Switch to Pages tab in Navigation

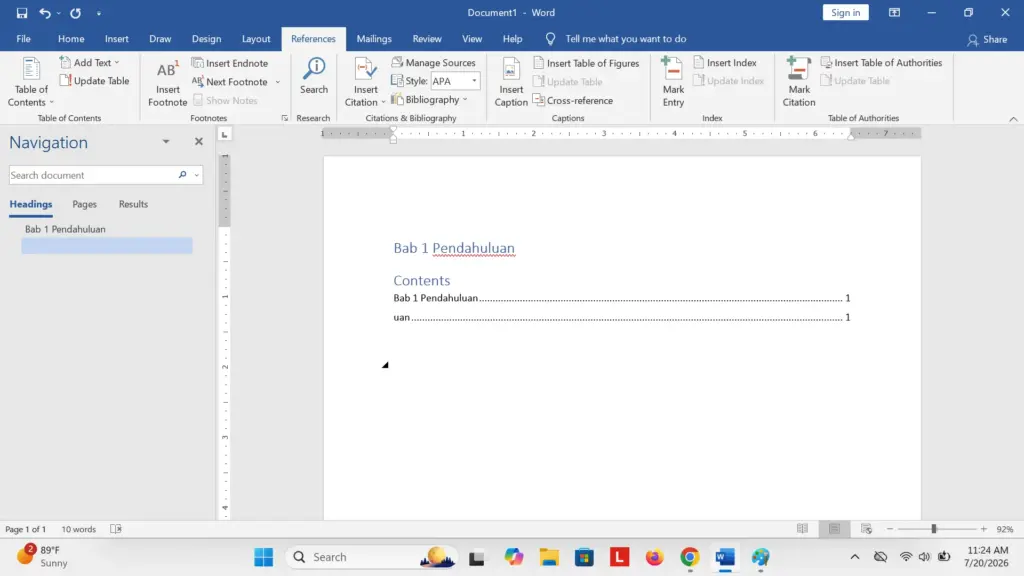(x=84, y=204)
